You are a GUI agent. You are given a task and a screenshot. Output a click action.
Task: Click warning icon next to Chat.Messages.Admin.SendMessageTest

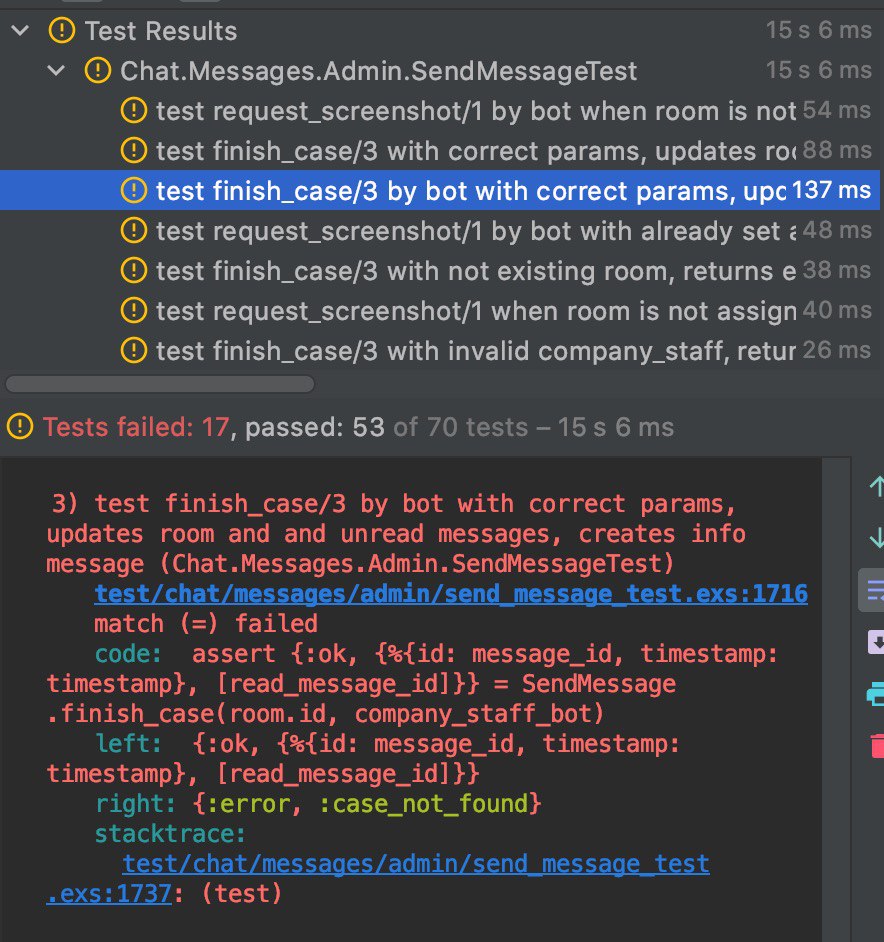(98, 71)
